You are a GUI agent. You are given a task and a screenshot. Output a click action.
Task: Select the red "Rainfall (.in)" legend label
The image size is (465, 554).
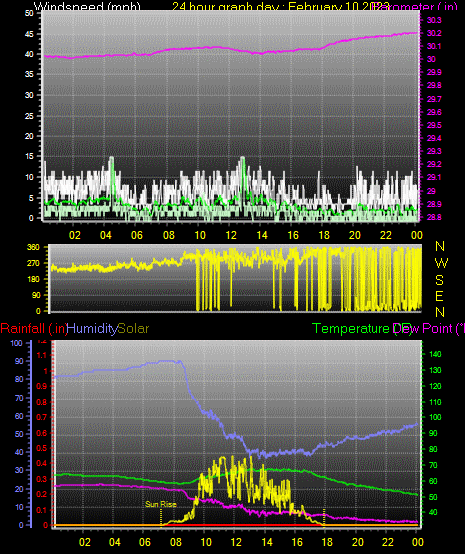coord(34,329)
